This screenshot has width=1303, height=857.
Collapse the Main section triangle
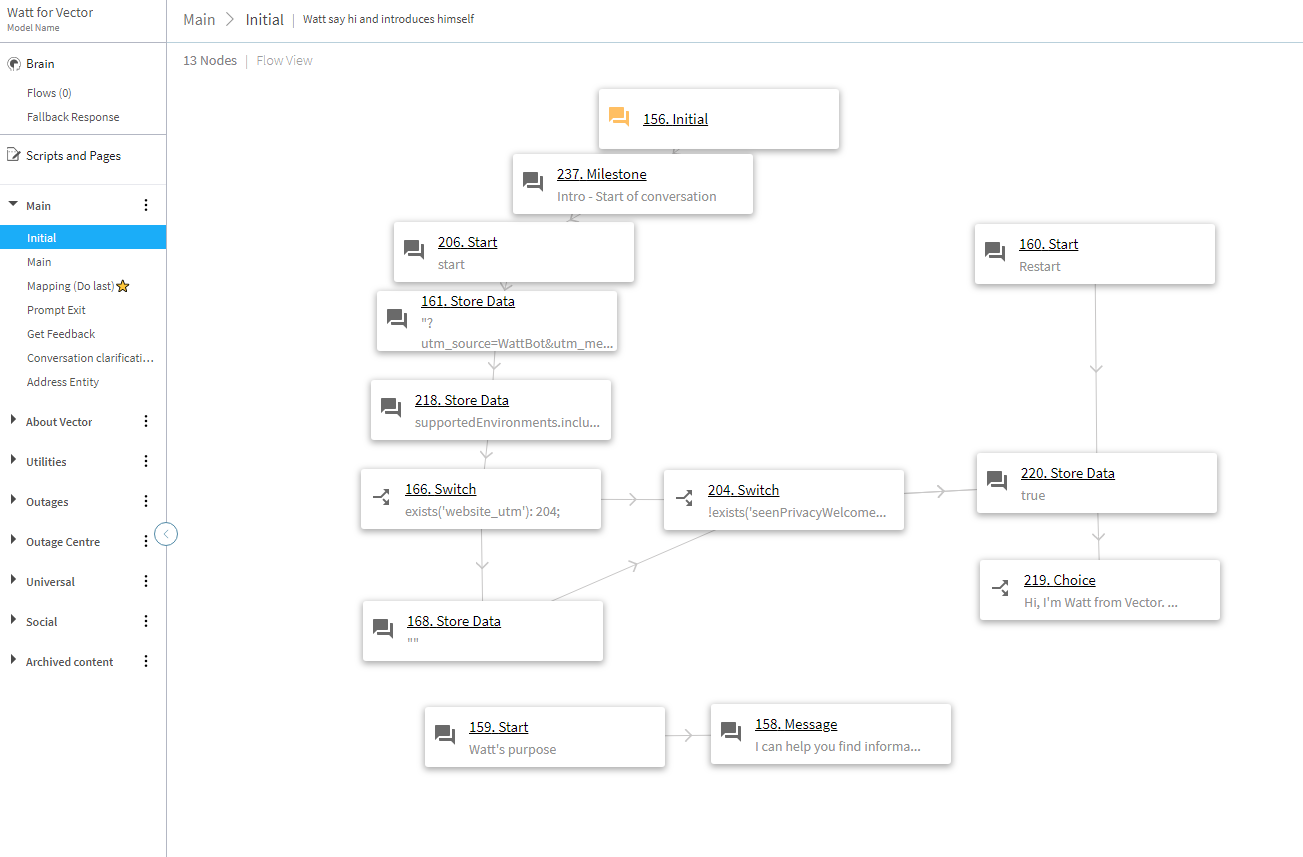coord(13,204)
